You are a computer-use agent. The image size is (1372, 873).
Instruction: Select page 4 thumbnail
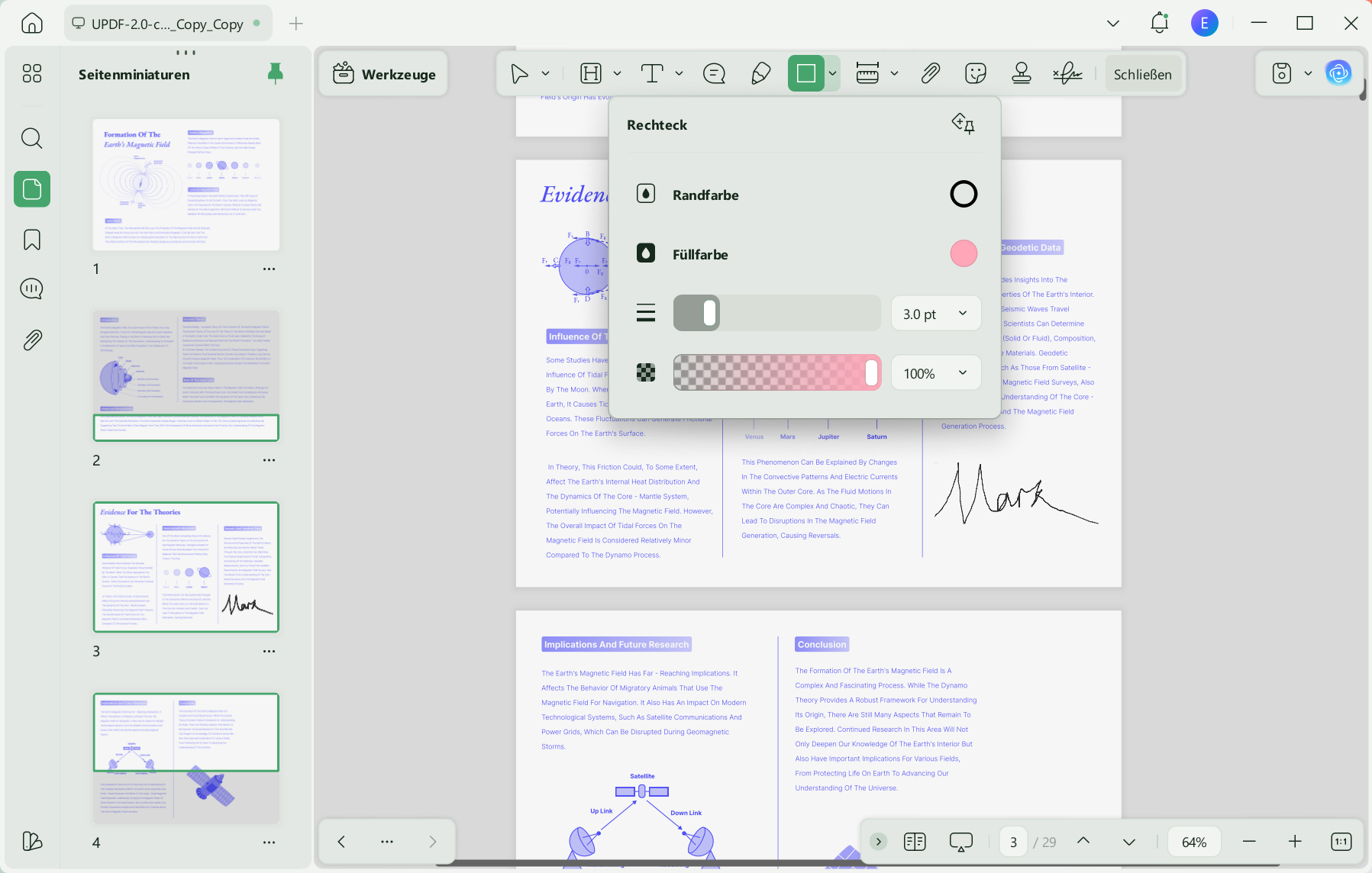click(x=186, y=759)
